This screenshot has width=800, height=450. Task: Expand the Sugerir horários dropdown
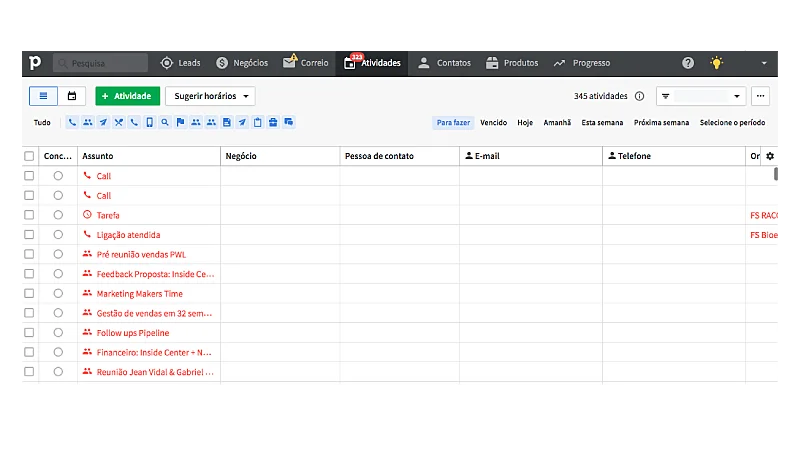point(210,96)
